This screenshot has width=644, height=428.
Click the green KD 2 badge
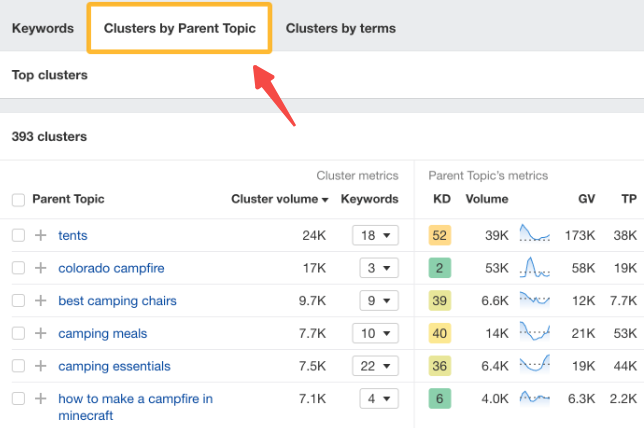(x=441, y=268)
